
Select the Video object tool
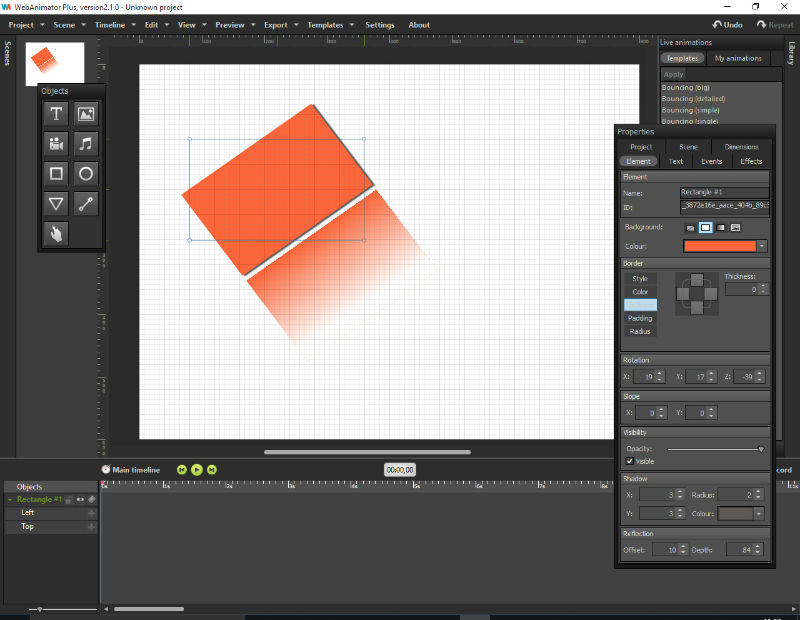pos(56,144)
